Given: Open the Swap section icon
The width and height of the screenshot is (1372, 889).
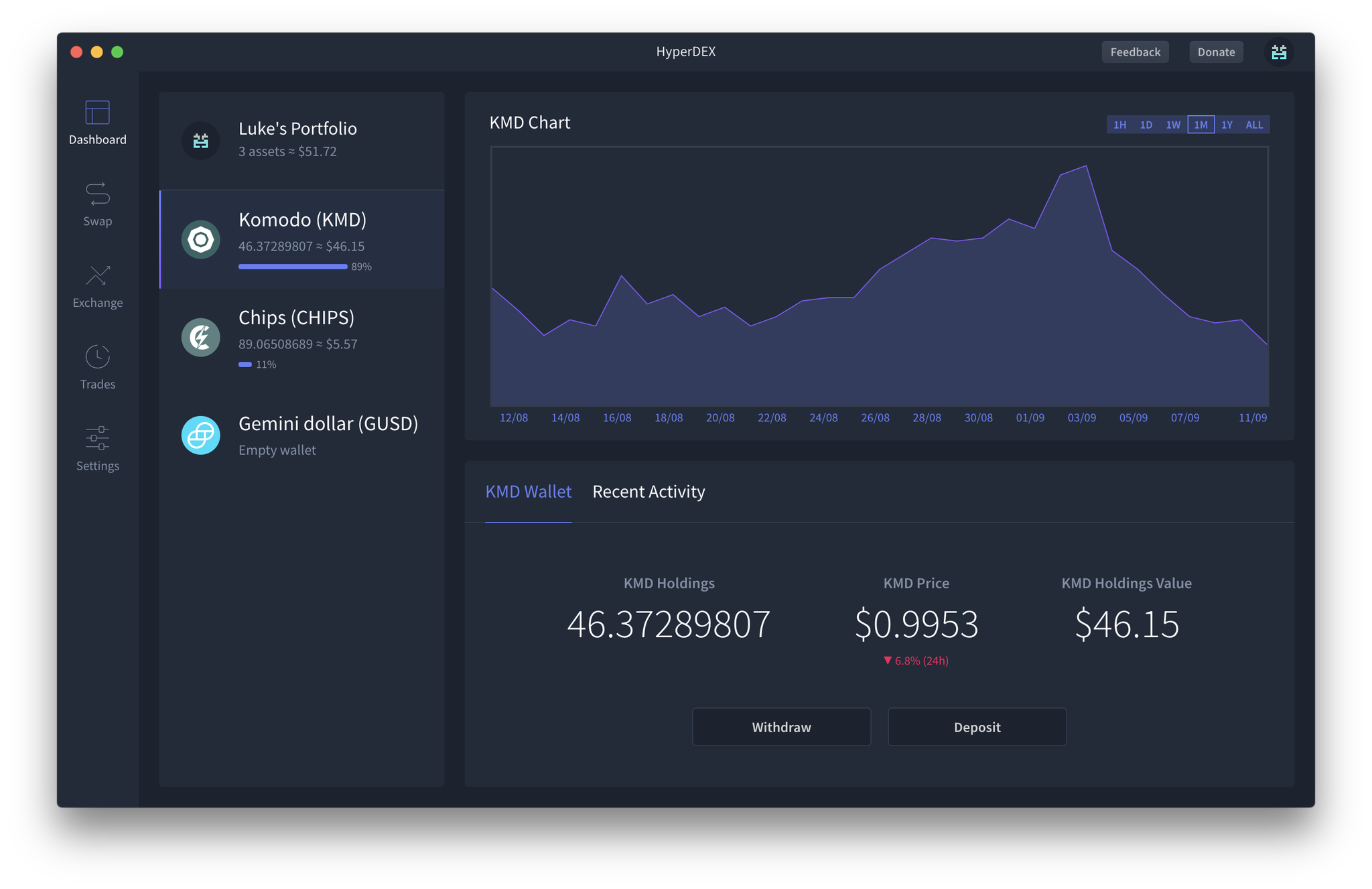Looking at the screenshot, I should click(x=97, y=194).
